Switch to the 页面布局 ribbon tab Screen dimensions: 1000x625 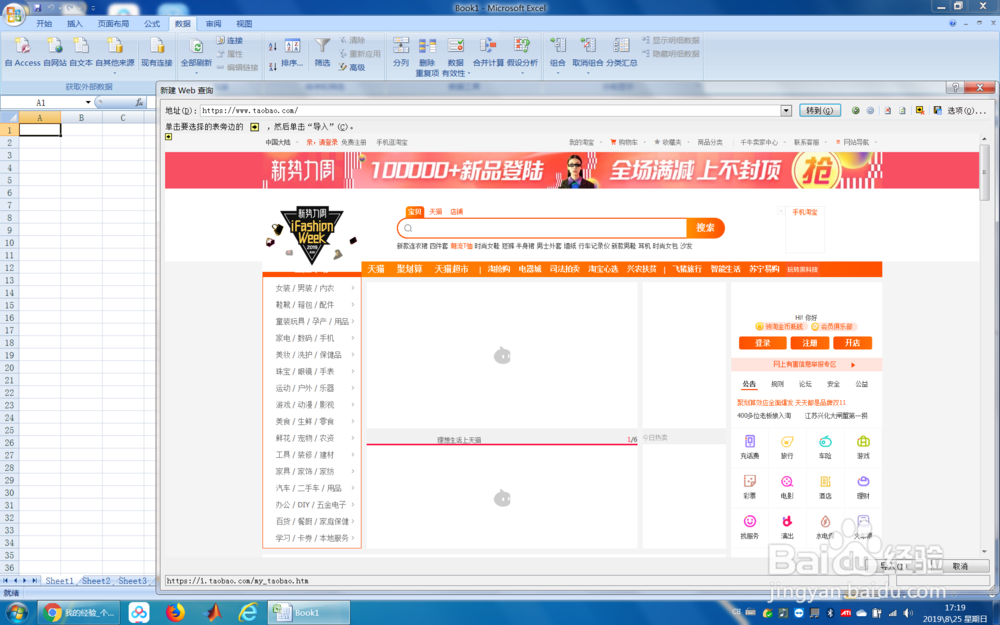[x=114, y=24]
